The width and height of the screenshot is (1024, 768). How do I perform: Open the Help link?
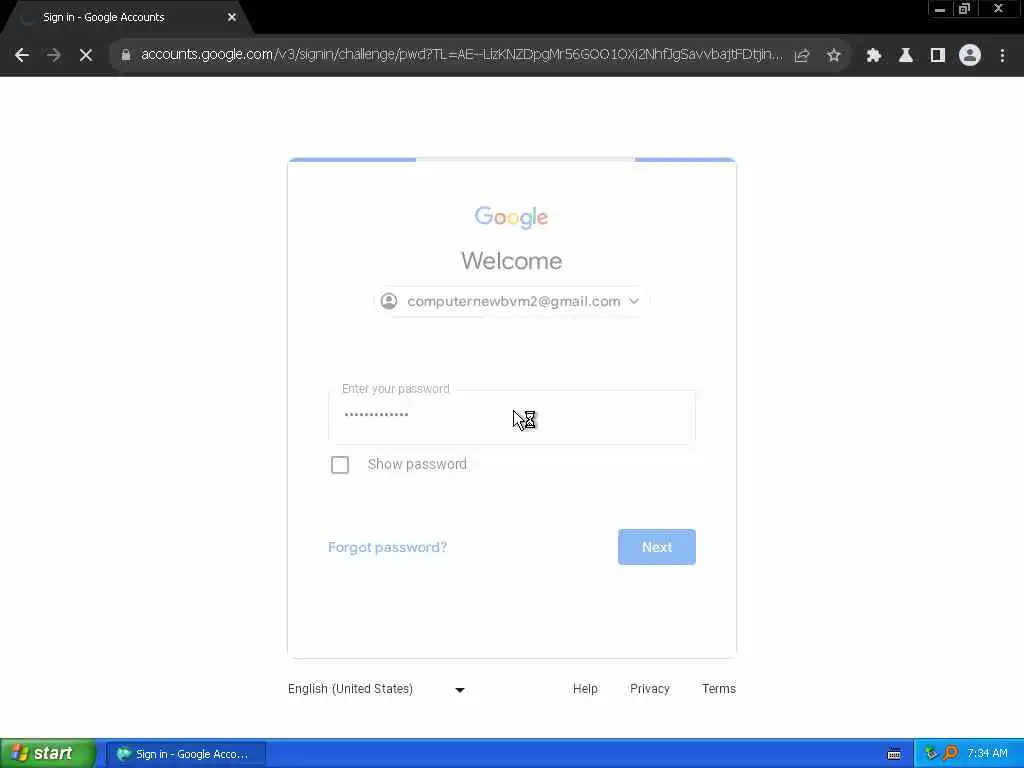585,689
